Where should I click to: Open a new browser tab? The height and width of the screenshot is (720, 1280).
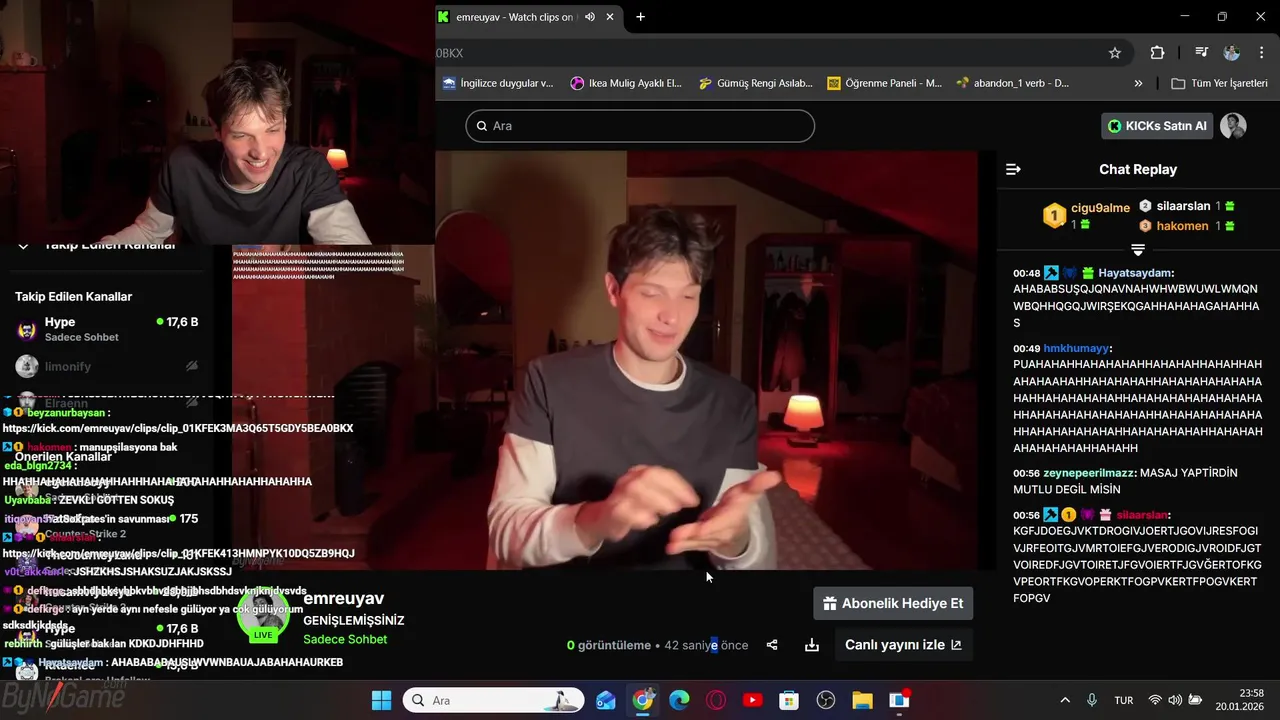point(640,17)
